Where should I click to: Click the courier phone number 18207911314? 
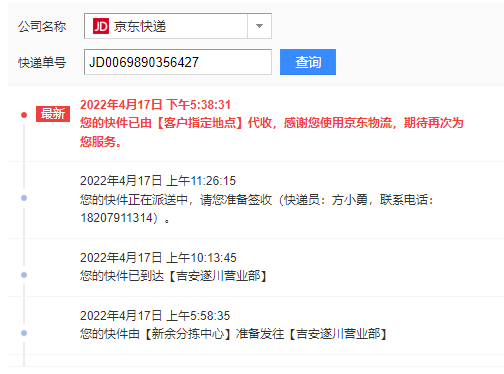pos(116,218)
